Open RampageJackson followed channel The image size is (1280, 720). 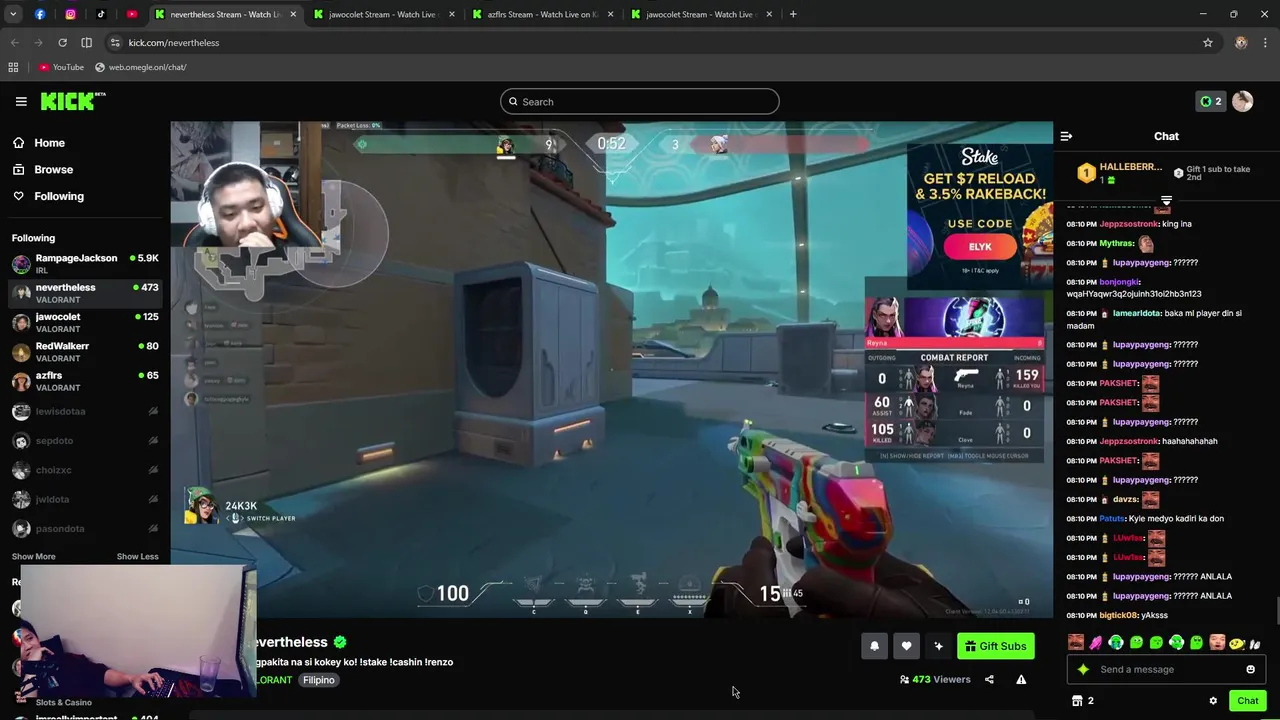(85, 264)
